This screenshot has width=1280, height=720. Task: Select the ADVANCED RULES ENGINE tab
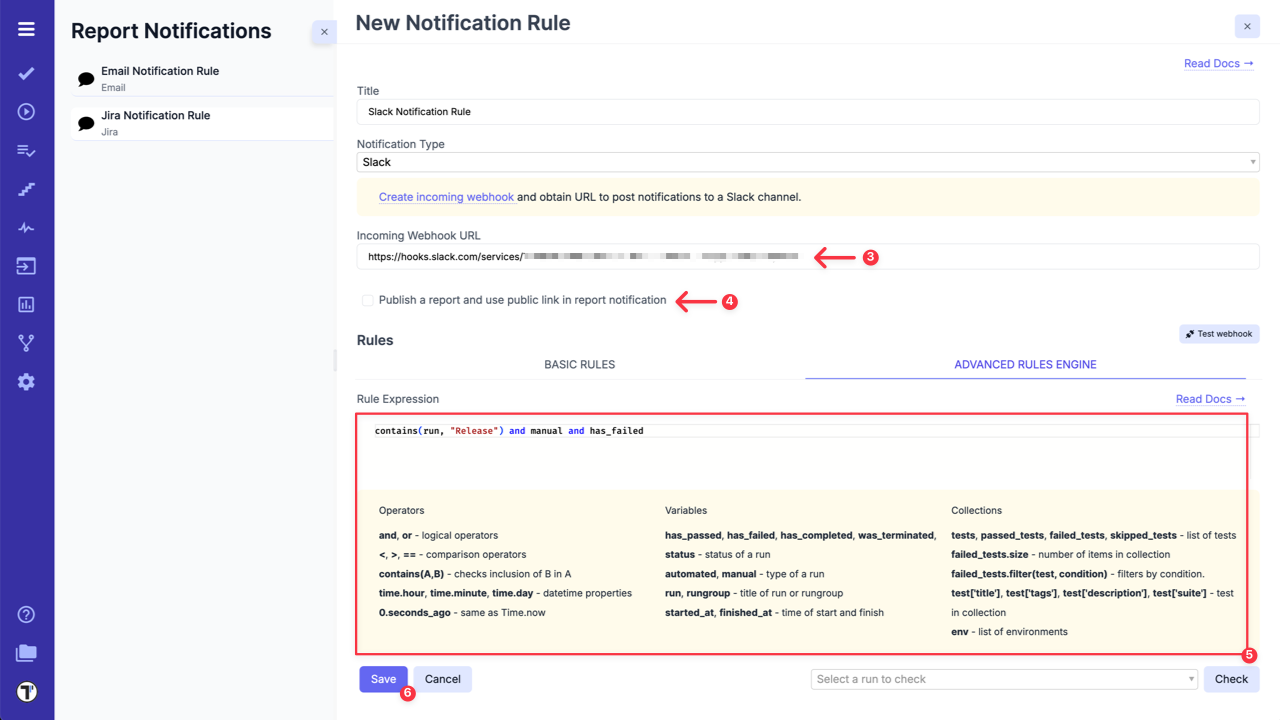click(1025, 364)
